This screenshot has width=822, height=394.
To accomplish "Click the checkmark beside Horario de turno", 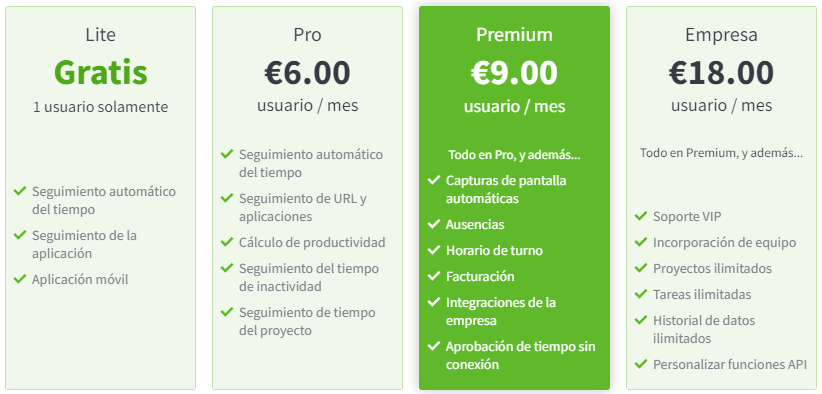I will coord(434,250).
